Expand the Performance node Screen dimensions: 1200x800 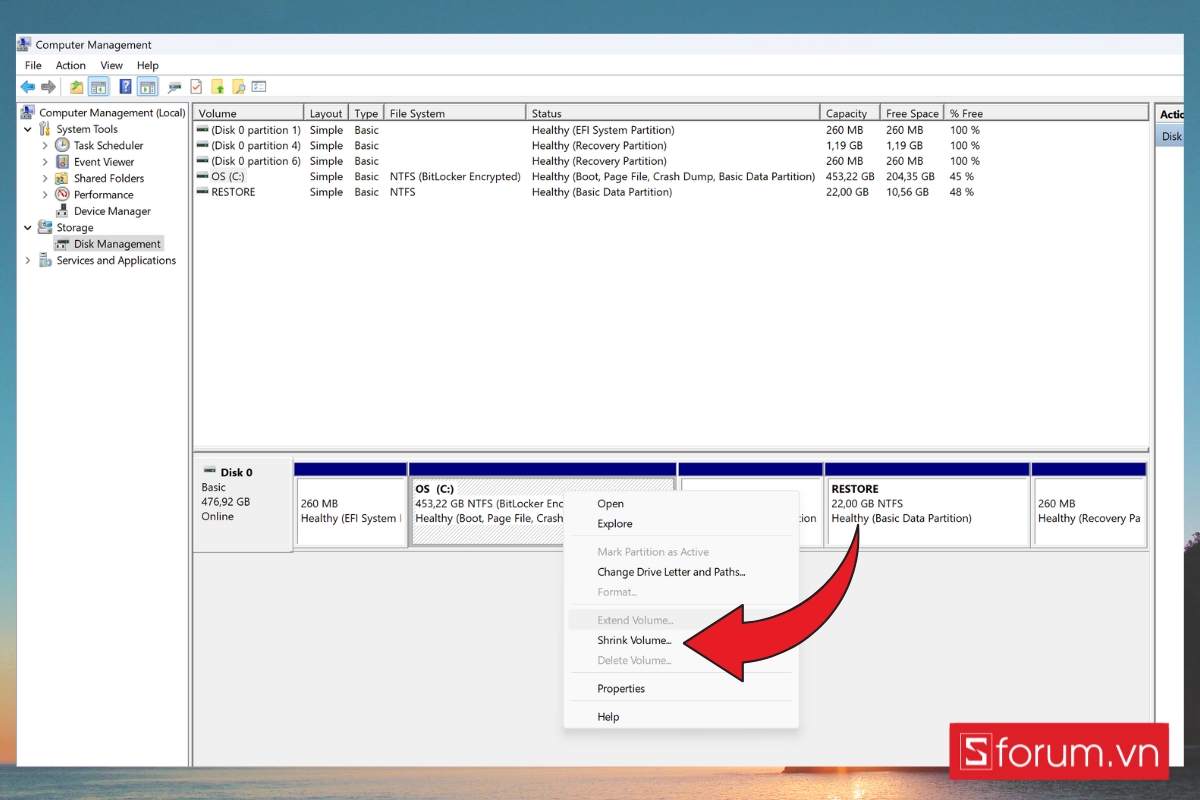[x=45, y=195]
